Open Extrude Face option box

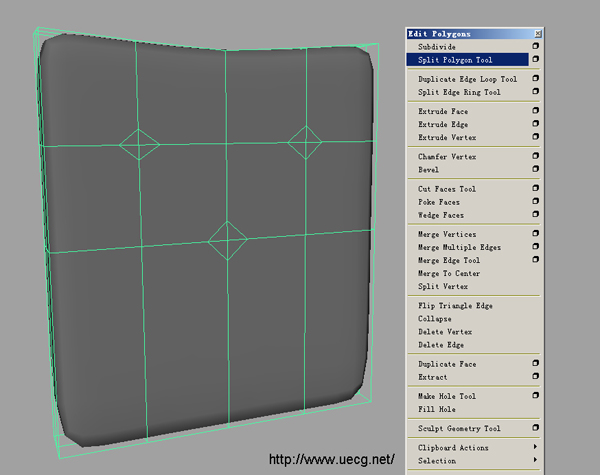point(535,110)
